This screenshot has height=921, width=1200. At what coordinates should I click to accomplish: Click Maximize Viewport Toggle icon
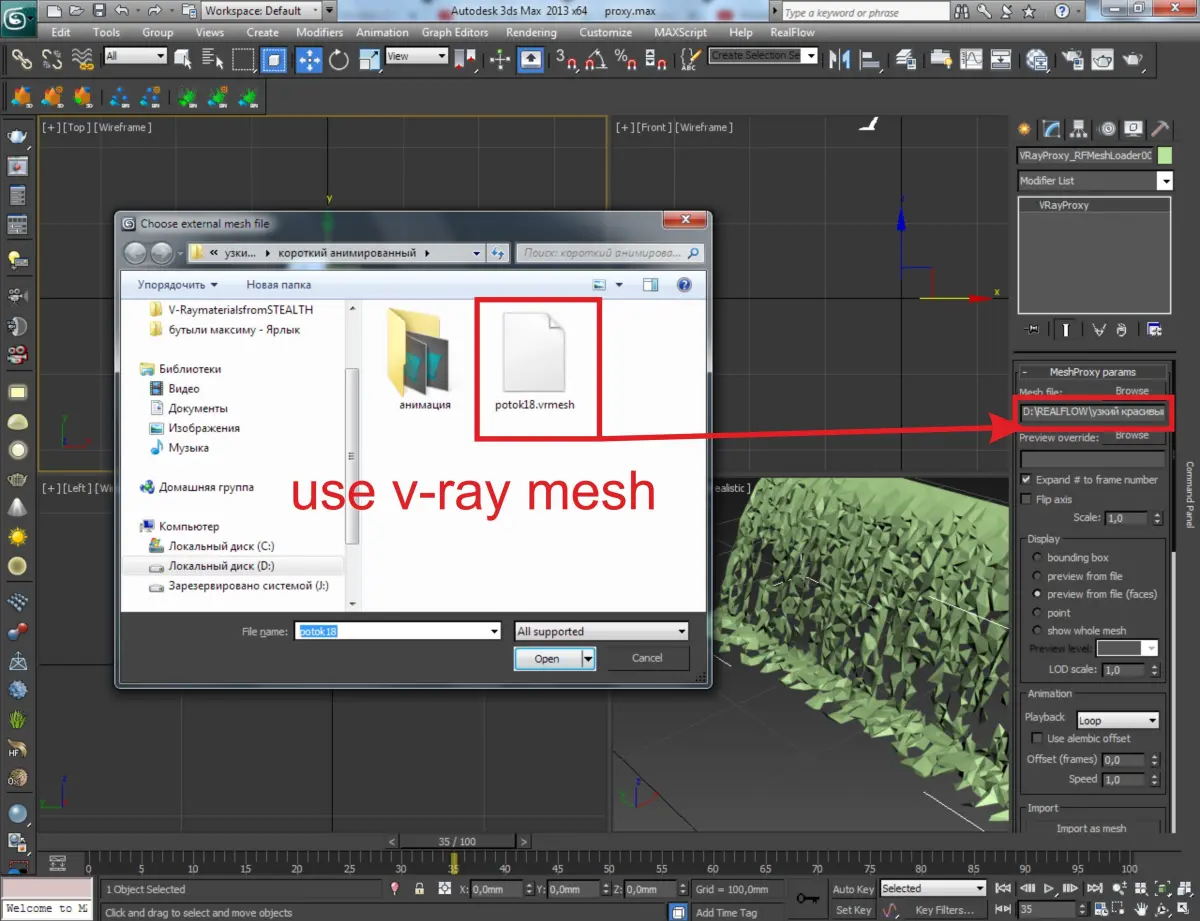coord(1183,910)
